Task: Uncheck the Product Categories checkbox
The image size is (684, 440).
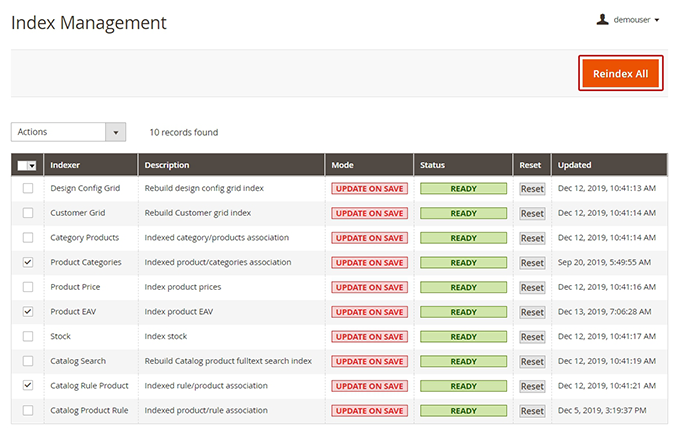Action: (x=28, y=262)
